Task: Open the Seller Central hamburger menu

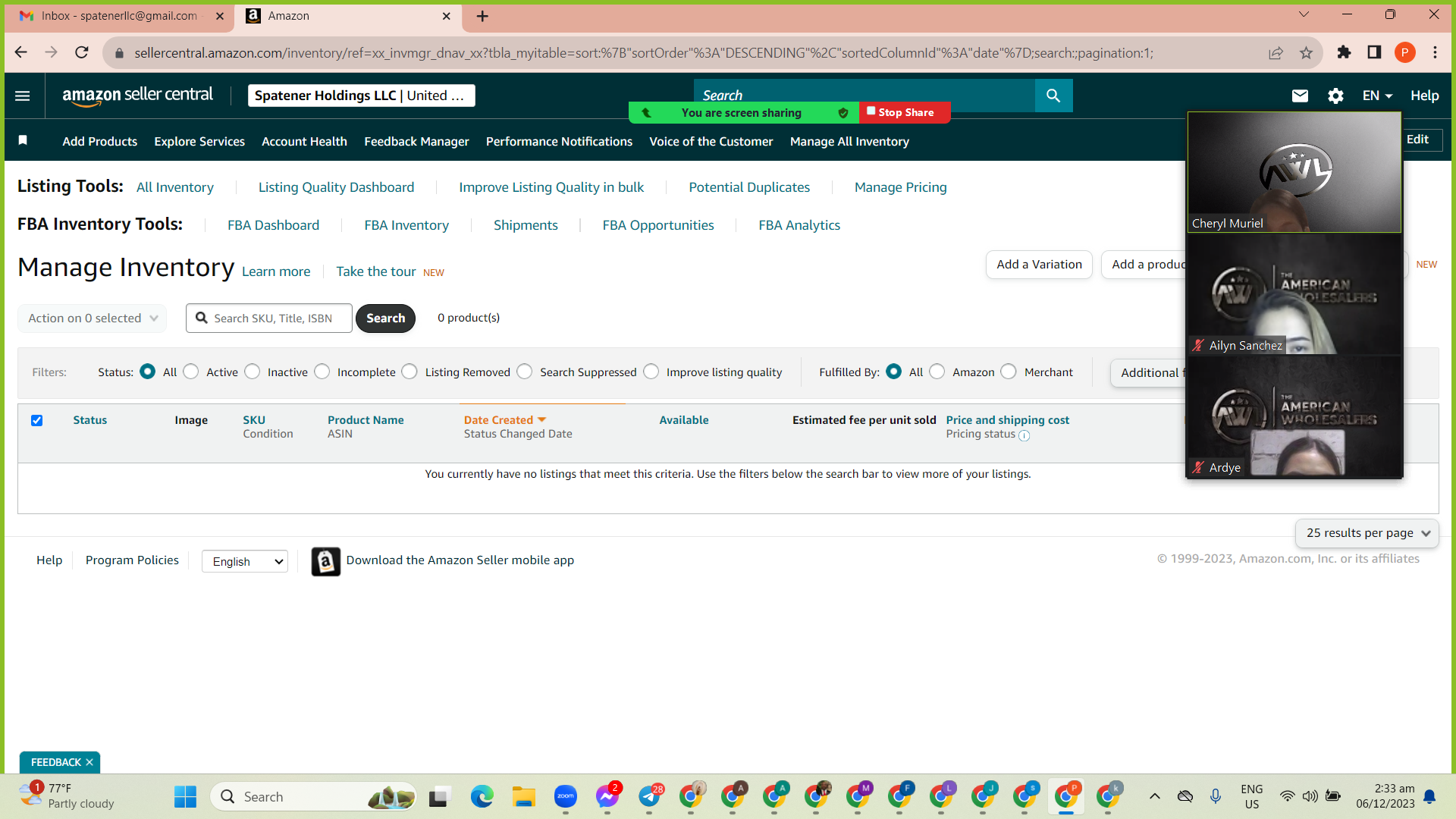Action: point(23,96)
